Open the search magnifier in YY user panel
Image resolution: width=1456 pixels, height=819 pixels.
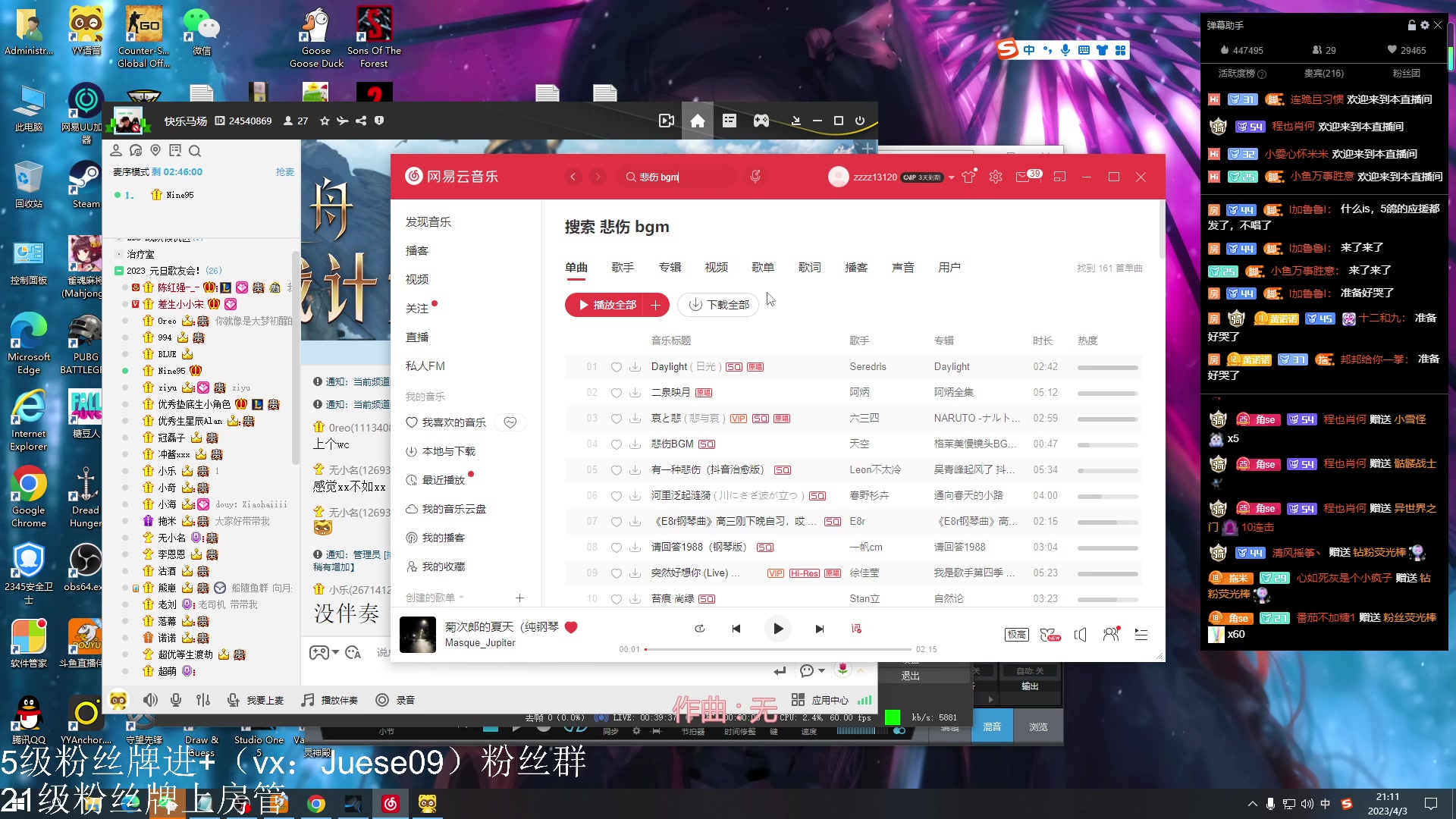tap(195, 150)
